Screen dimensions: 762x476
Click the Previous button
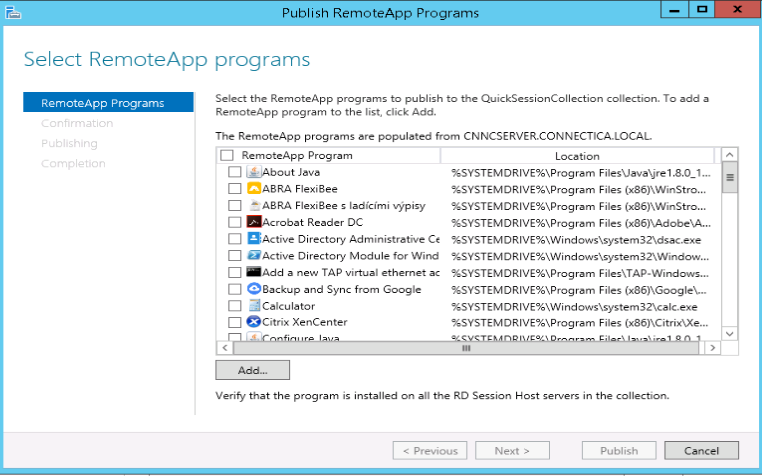pyautogui.click(x=430, y=451)
